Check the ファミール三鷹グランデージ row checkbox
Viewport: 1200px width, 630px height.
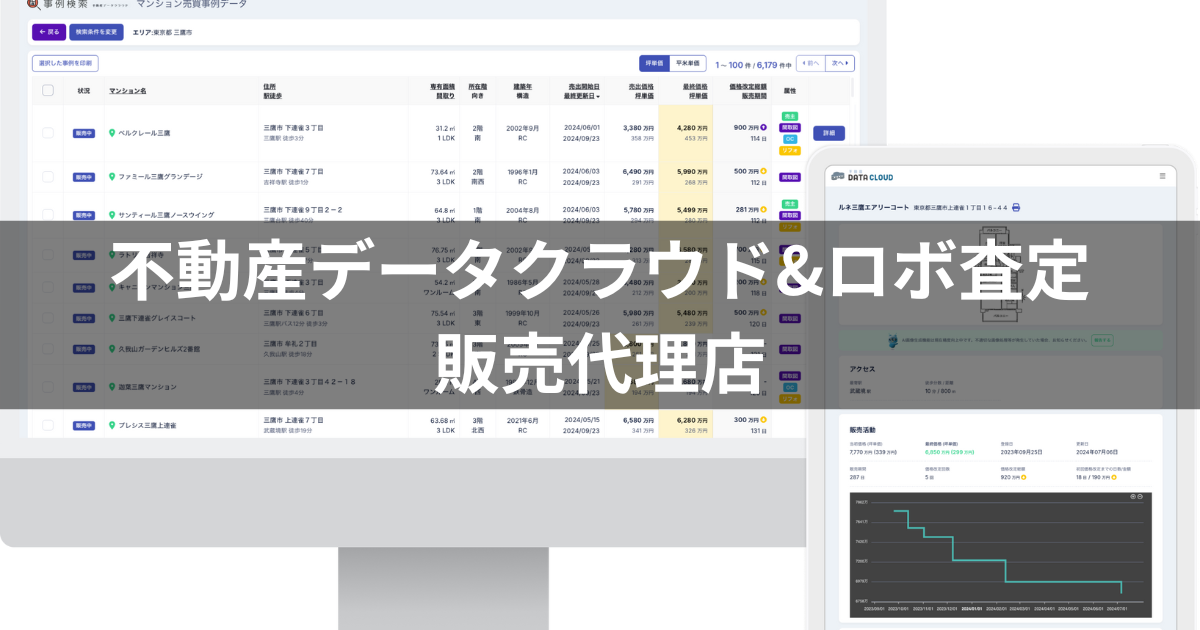(48, 176)
